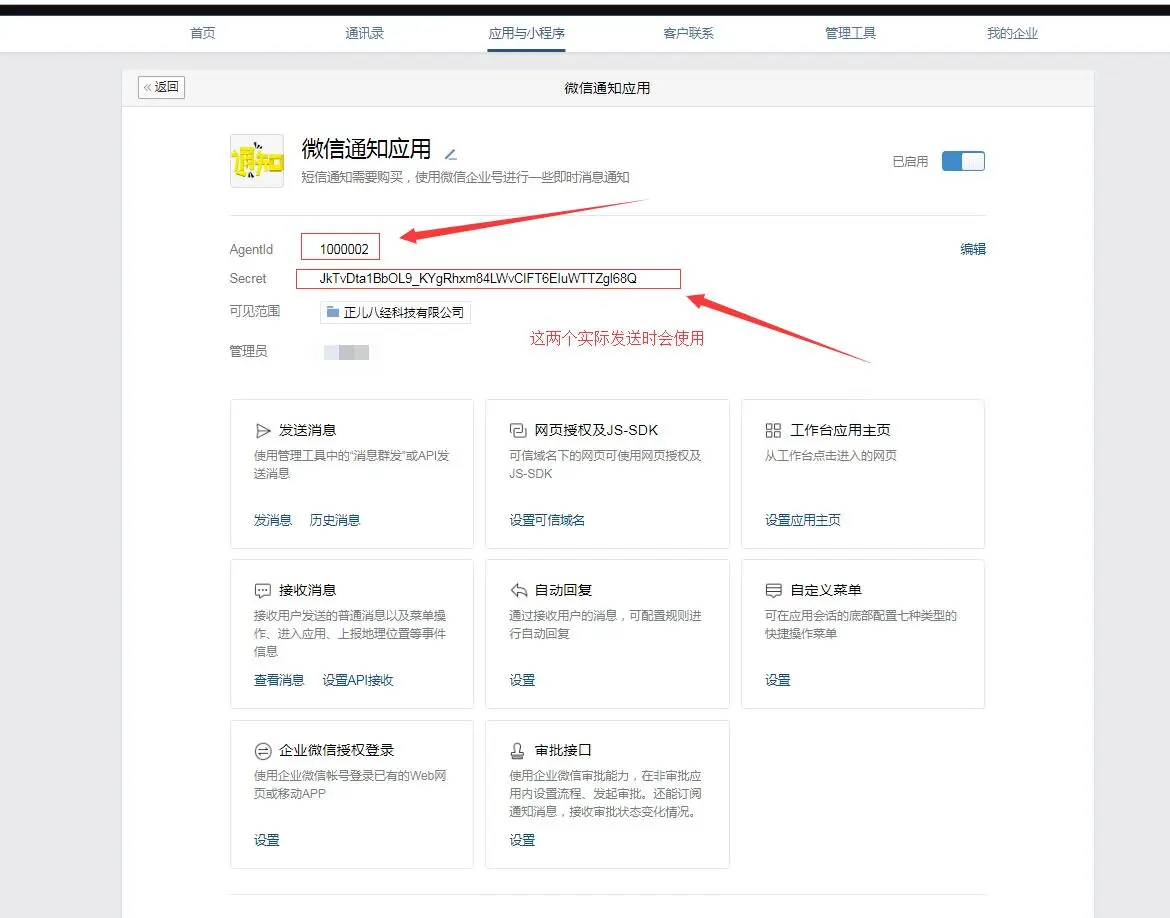Viewport: 1170px width, 918px height.
Task: Click the 微信通知应用 app logo thumbnail
Action: pos(257,160)
